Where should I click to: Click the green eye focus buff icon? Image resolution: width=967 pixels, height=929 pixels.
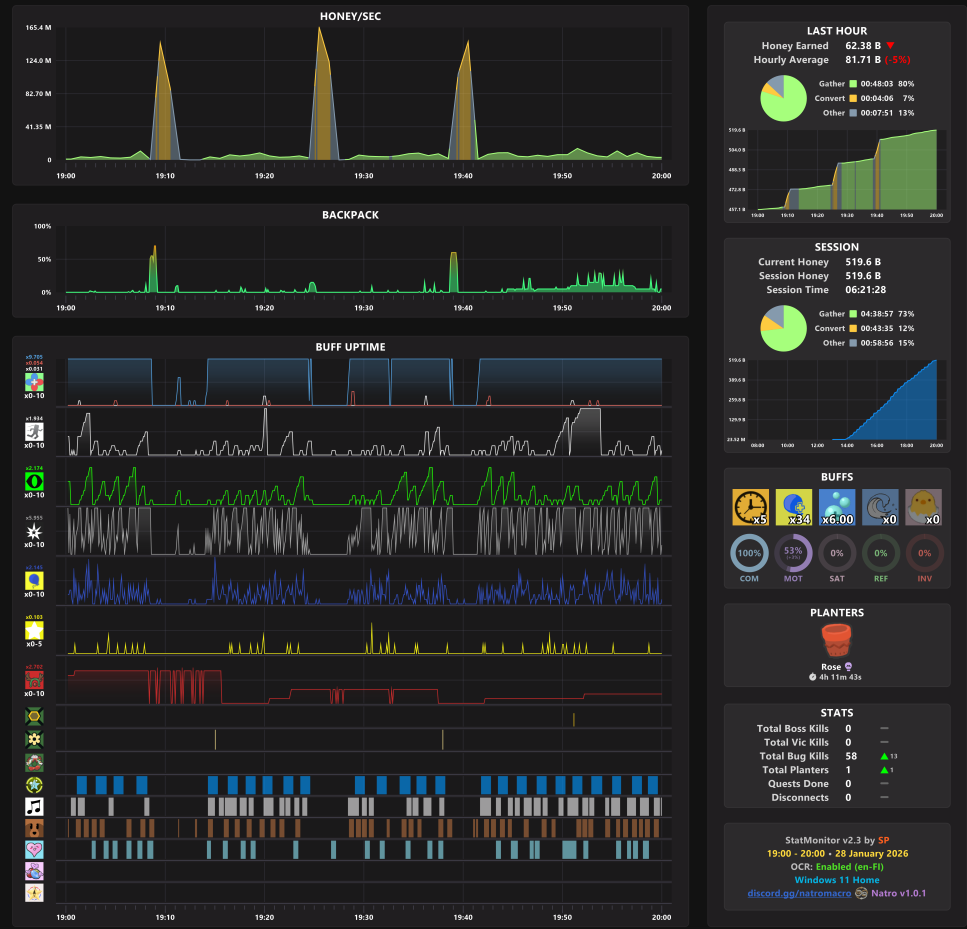[x=34, y=481]
